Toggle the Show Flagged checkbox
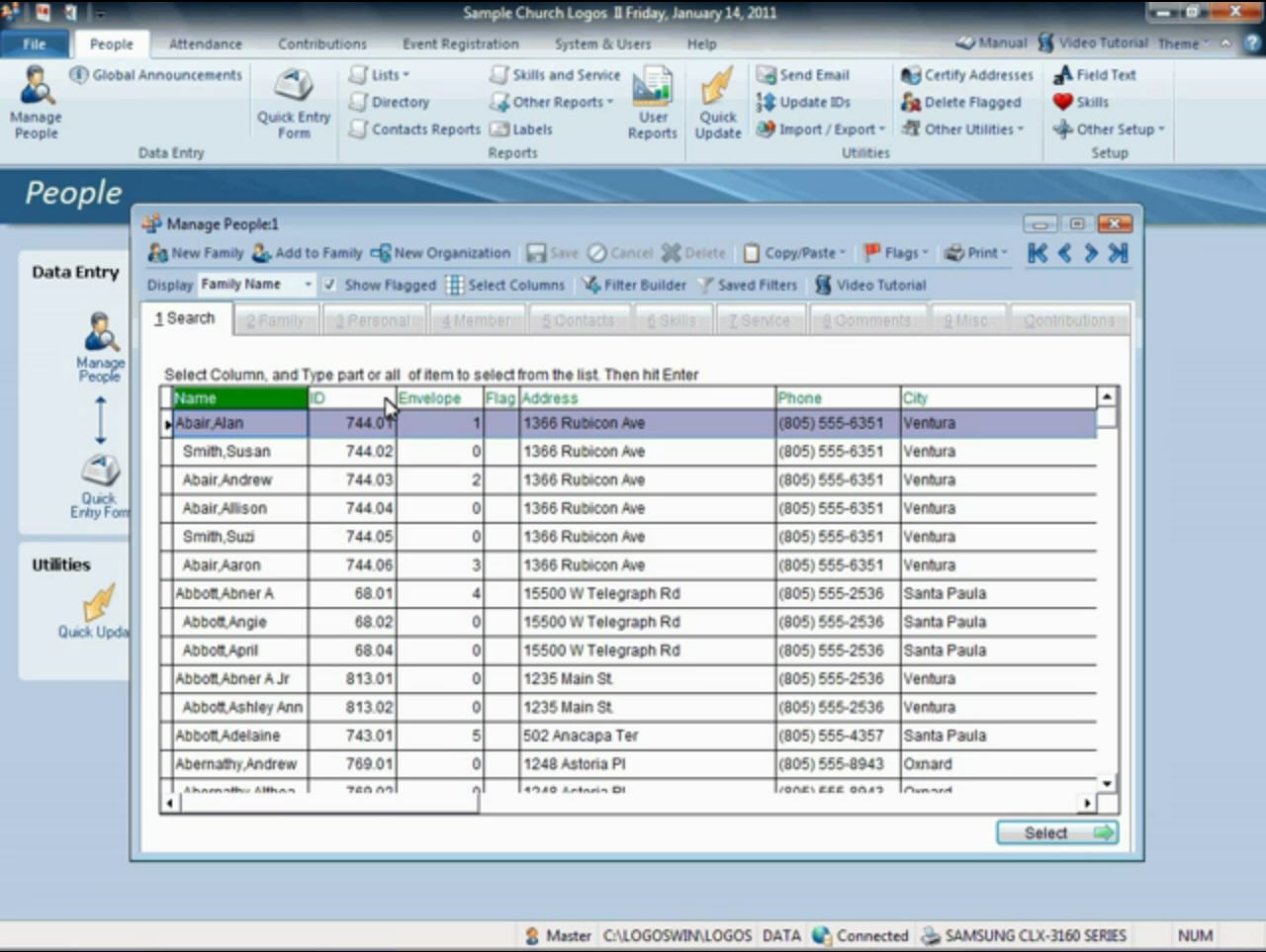 click(329, 285)
